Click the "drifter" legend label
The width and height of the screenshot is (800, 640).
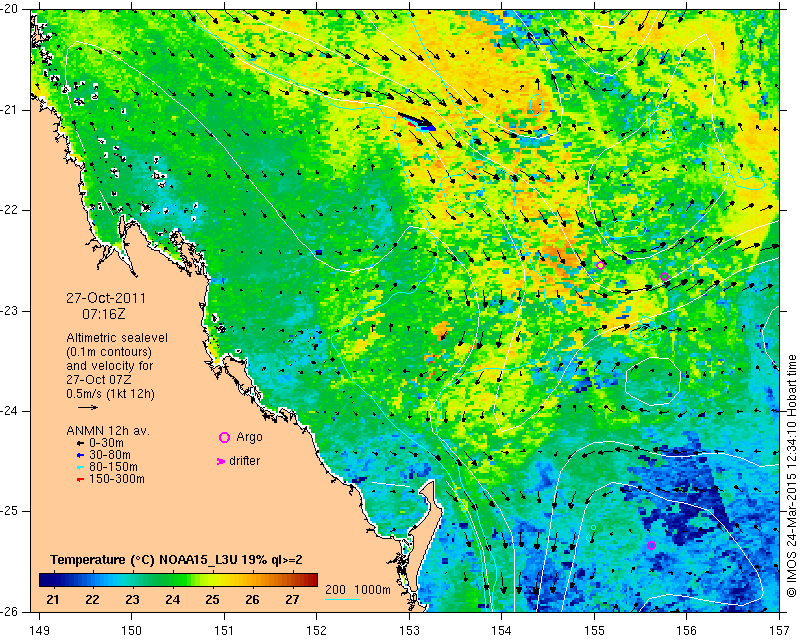(244, 461)
